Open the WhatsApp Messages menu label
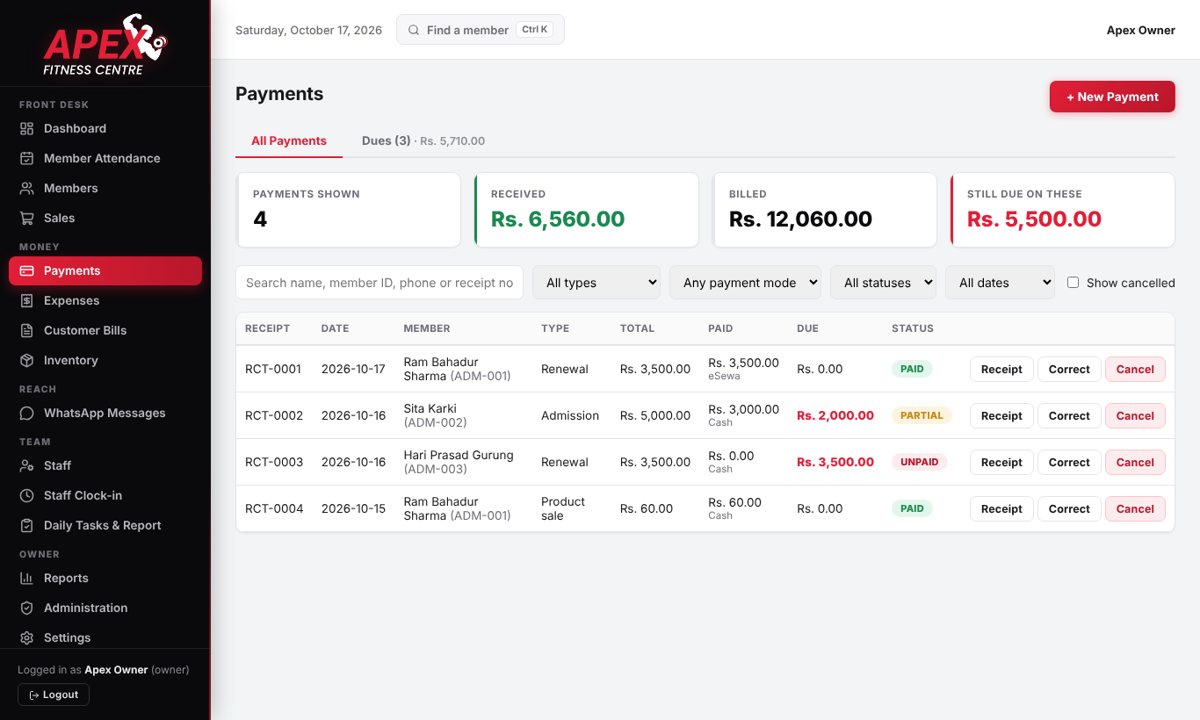The image size is (1200, 720). coord(105,413)
